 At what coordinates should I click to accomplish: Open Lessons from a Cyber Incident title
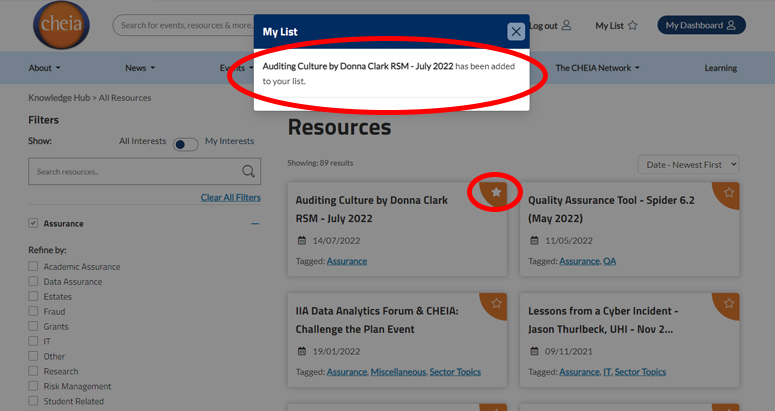pyautogui.click(x=603, y=320)
